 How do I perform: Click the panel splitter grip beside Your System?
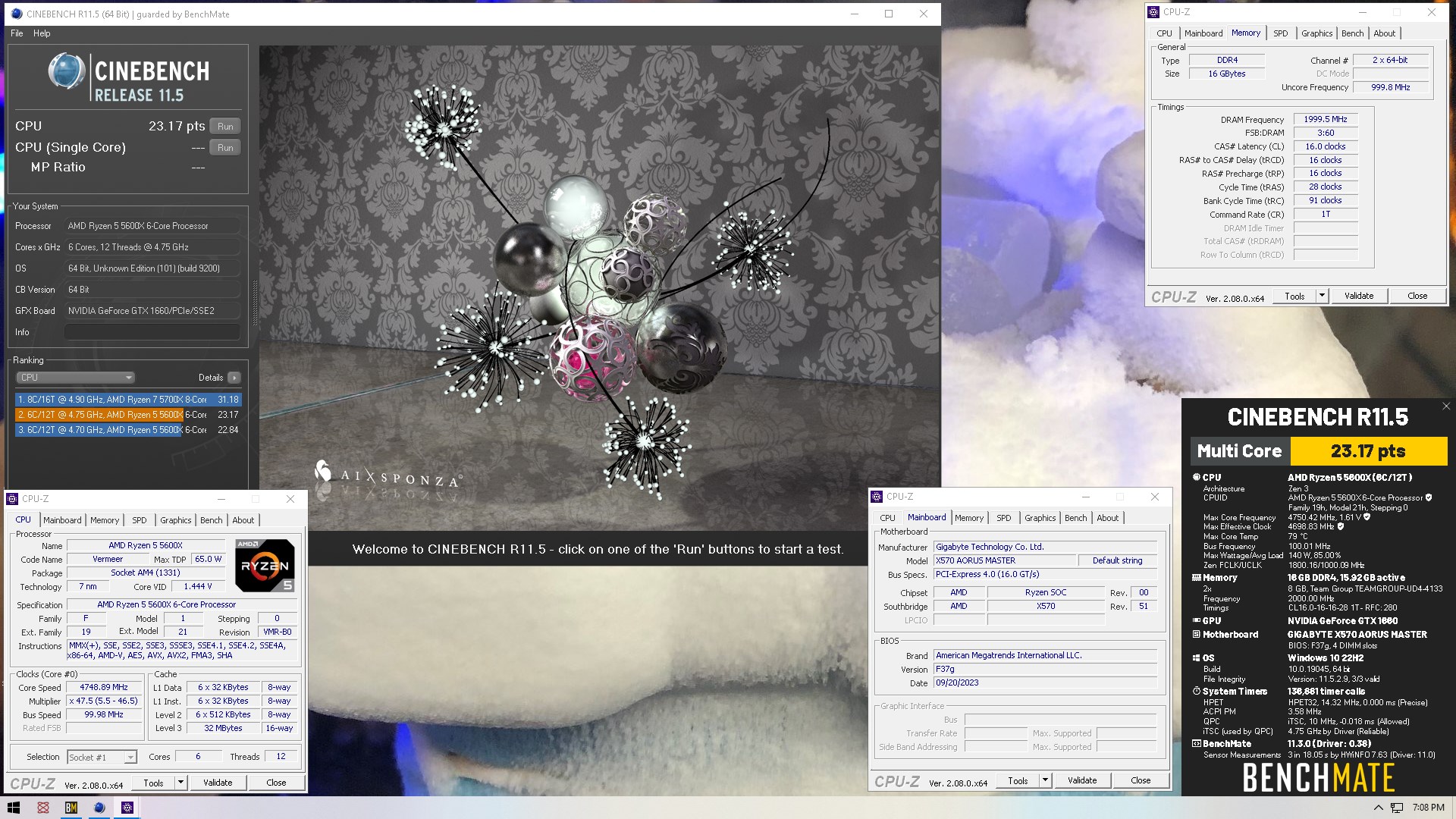click(x=255, y=303)
